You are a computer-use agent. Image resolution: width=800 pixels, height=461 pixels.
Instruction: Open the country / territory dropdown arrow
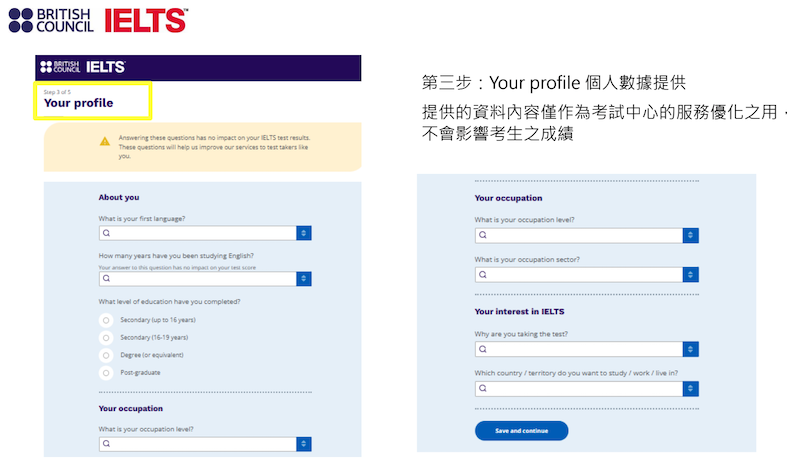coord(690,389)
